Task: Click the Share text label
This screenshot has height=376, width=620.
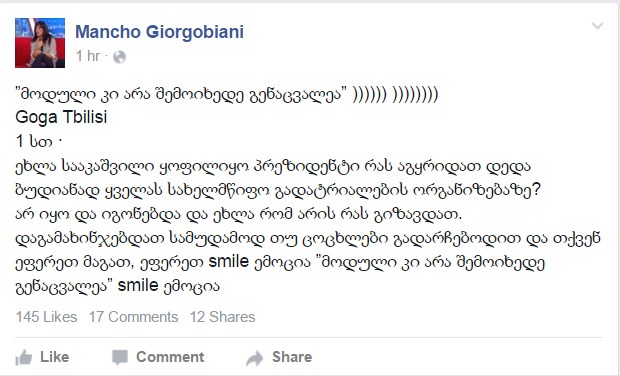Action: point(292,357)
